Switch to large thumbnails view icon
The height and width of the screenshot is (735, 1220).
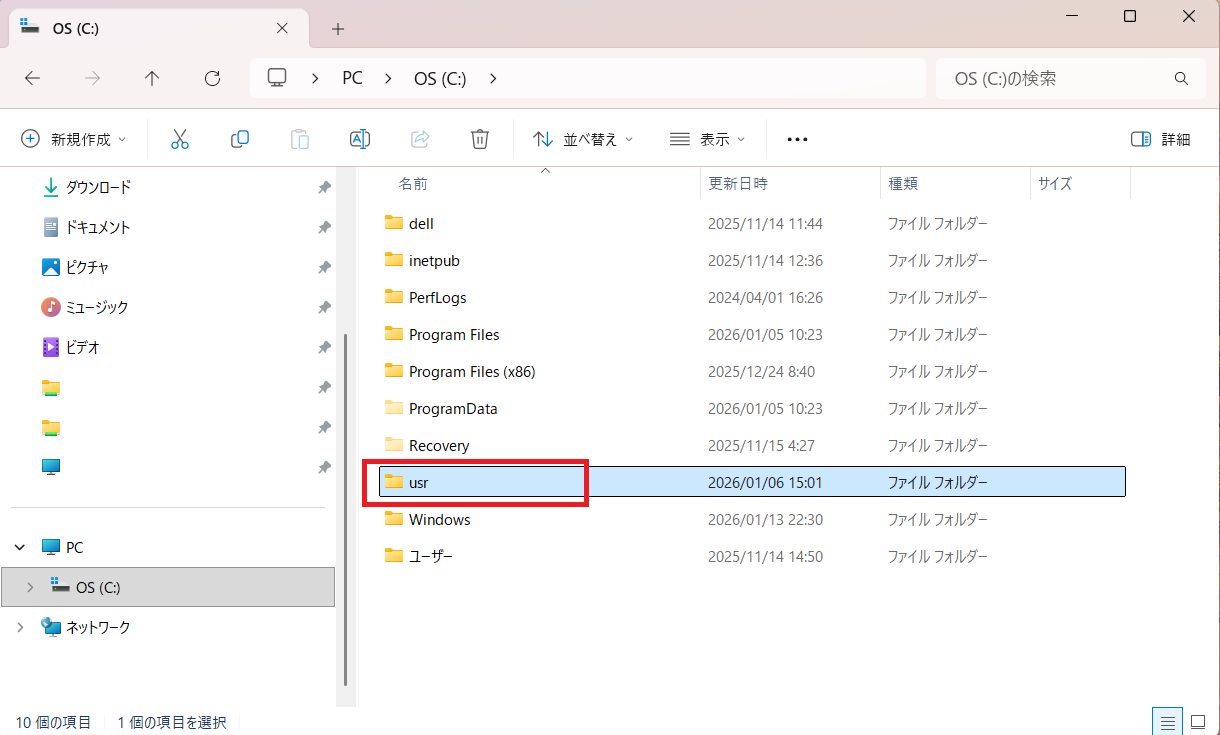coord(1197,721)
